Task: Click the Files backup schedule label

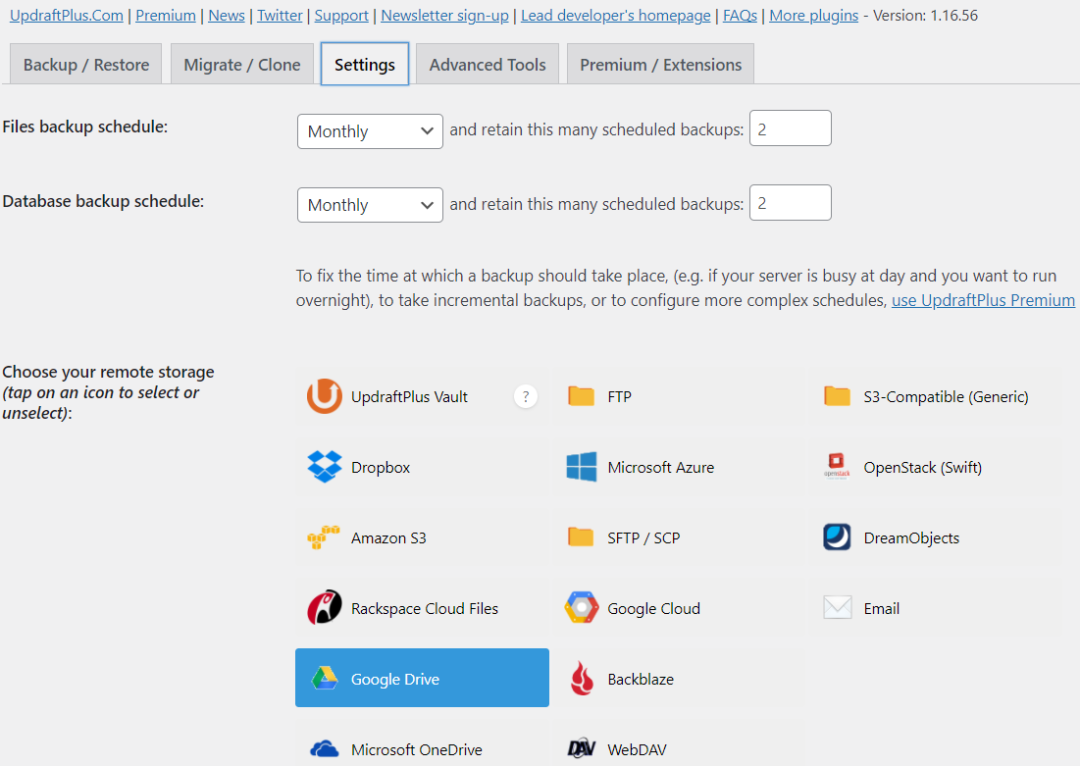Action: 85,127
